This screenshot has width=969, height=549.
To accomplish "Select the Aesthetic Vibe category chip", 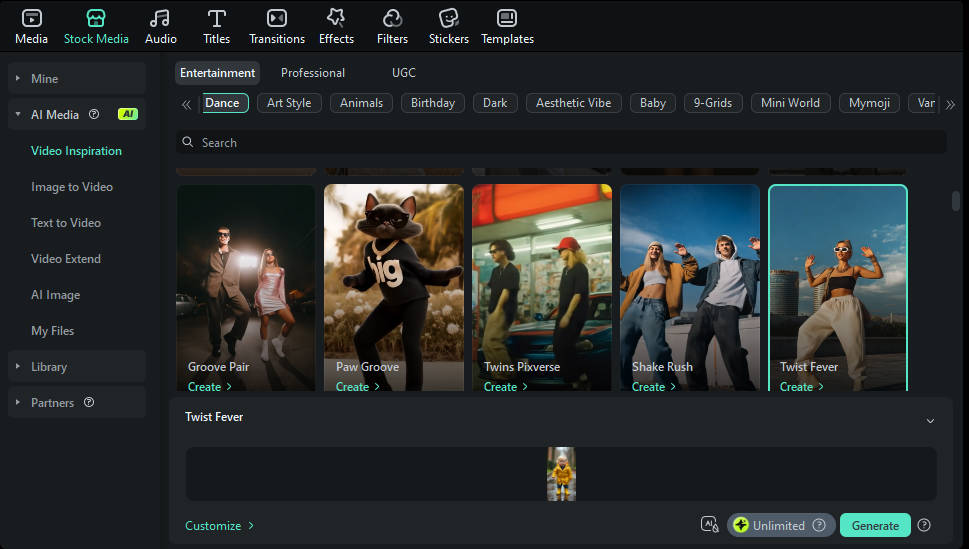I will pos(573,103).
